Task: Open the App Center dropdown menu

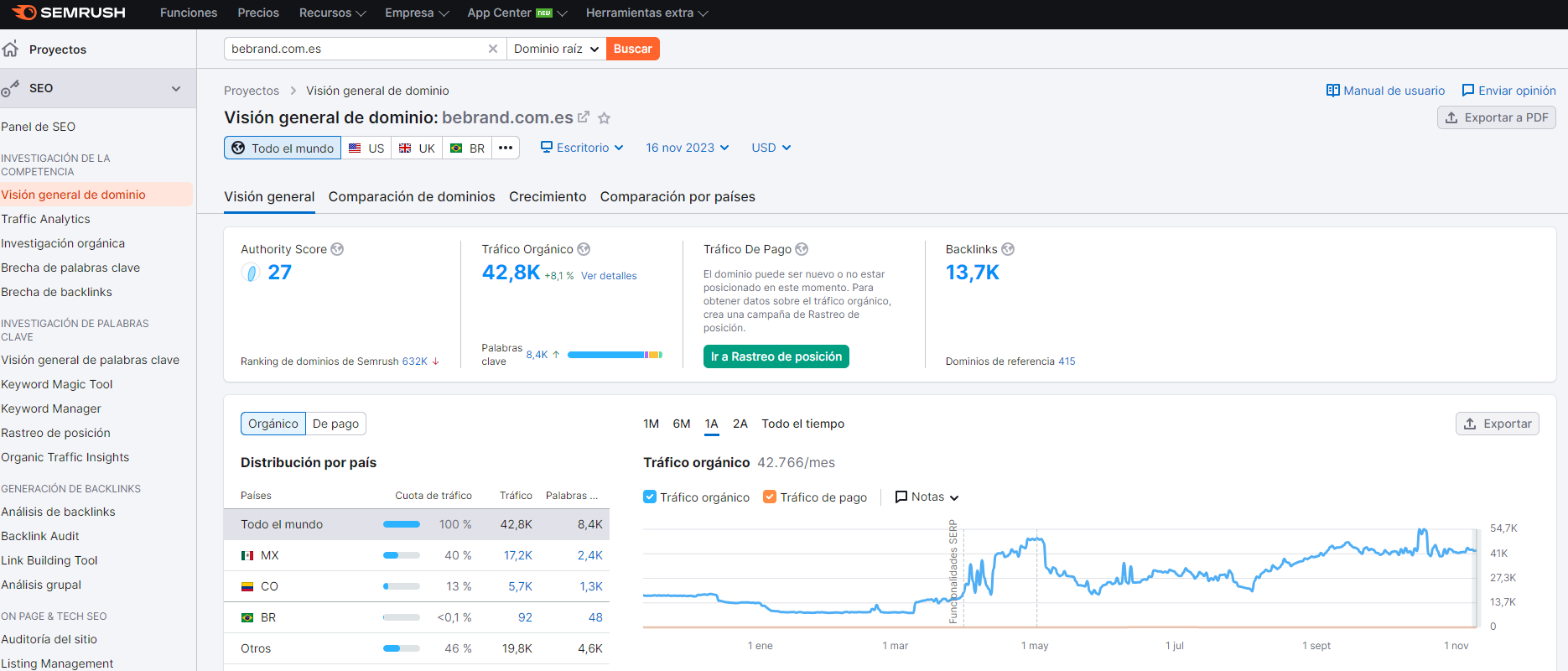Action: [517, 13]
